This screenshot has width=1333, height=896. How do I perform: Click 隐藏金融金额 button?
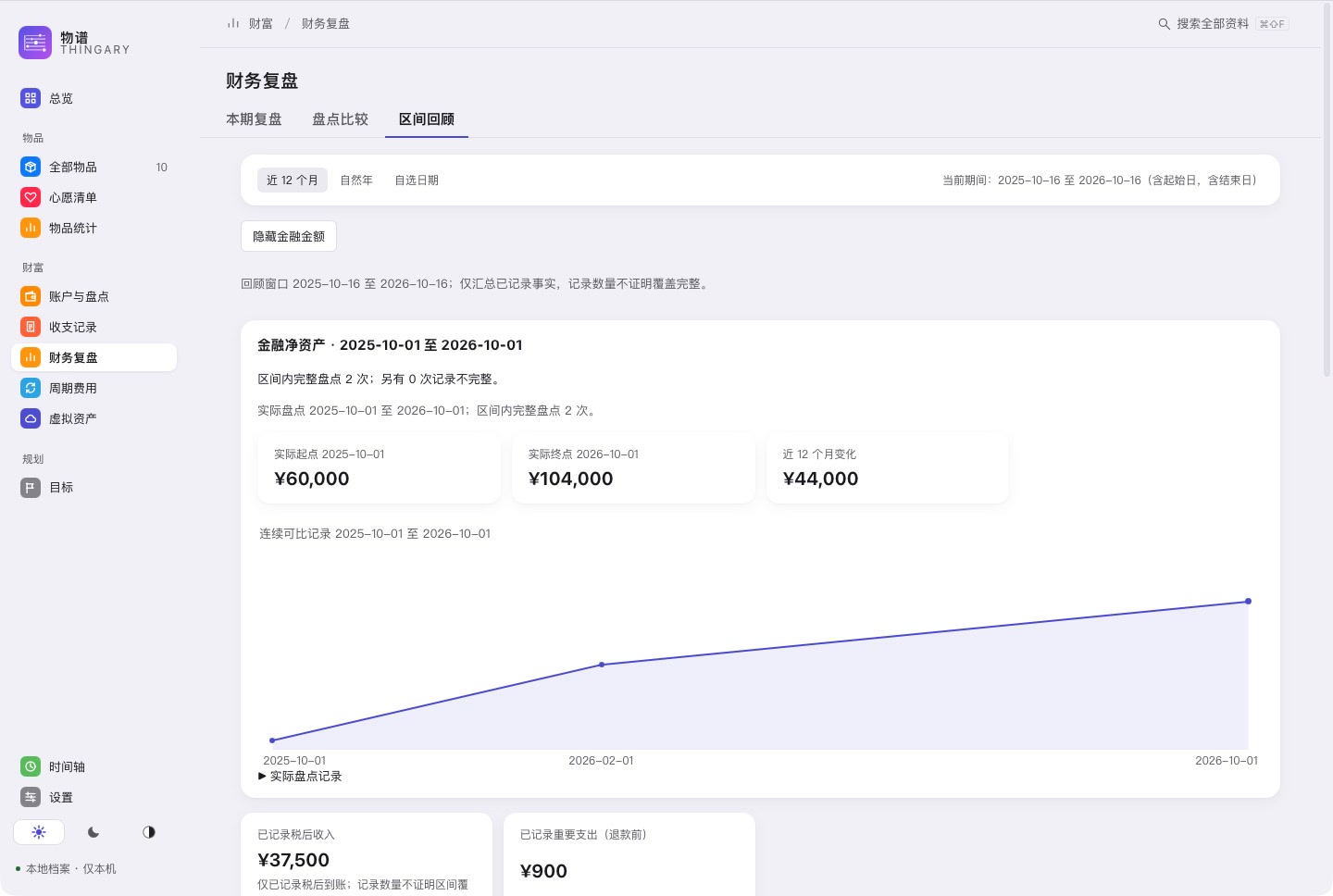coord(289,236)
